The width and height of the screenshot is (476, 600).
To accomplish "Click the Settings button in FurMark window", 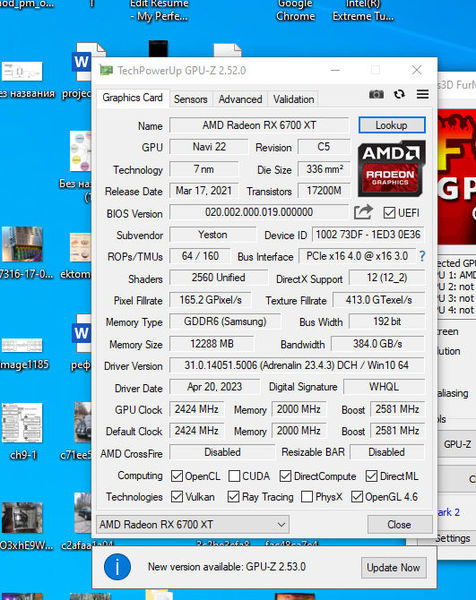I will [453, 538].
